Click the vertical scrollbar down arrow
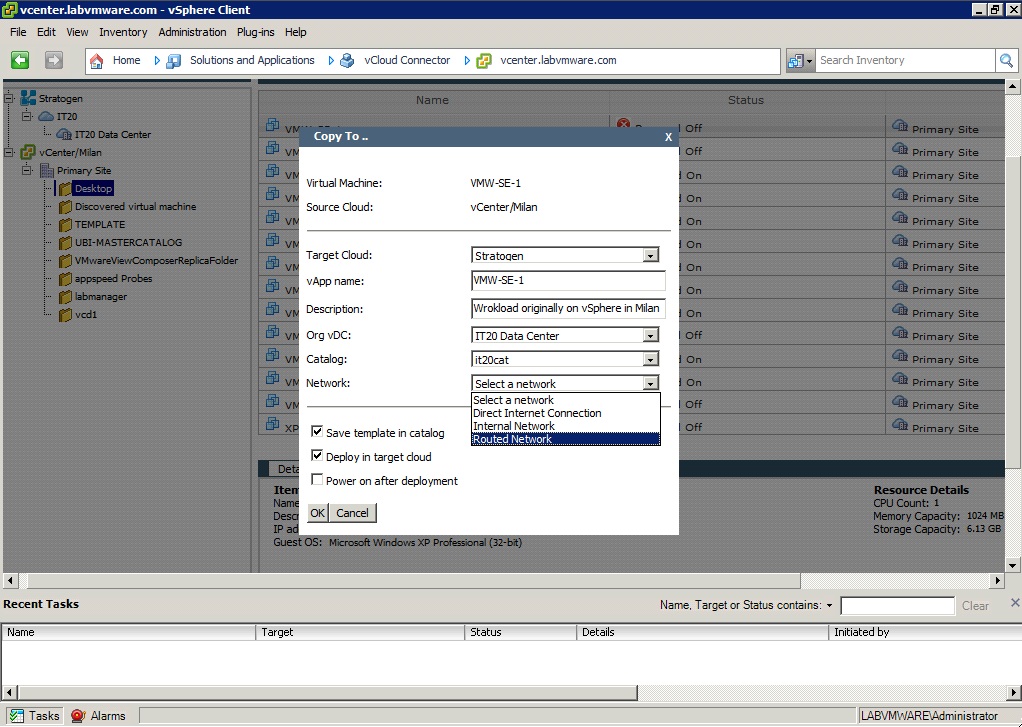The height and width of the screenshot is (727, 1022). [x=1012, y=565]
